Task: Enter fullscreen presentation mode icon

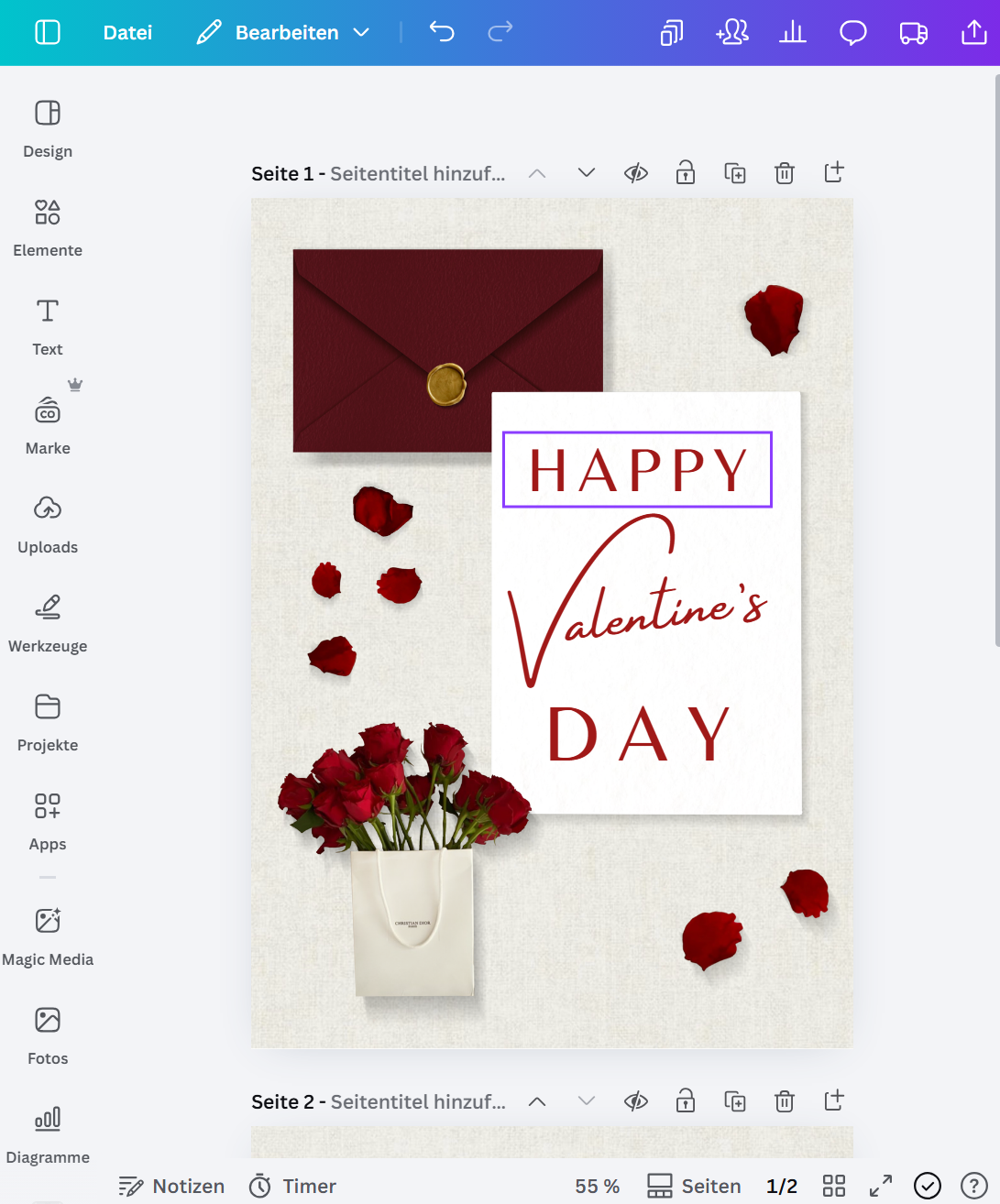Action: click(x=881, y=1186)
